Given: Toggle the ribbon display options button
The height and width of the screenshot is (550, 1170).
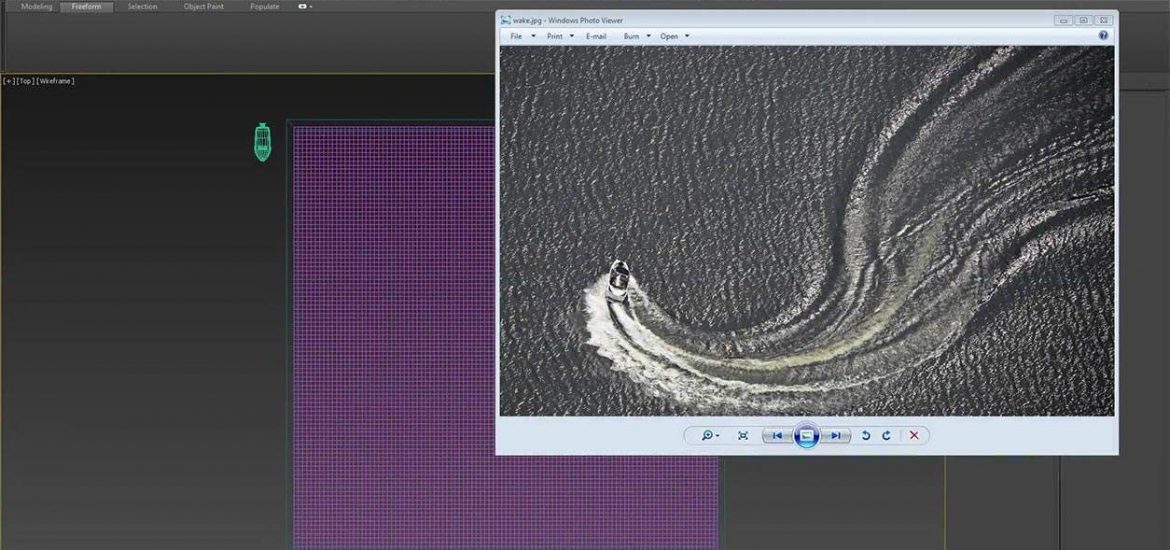Looking at the screenshot, I should point(305,7).
